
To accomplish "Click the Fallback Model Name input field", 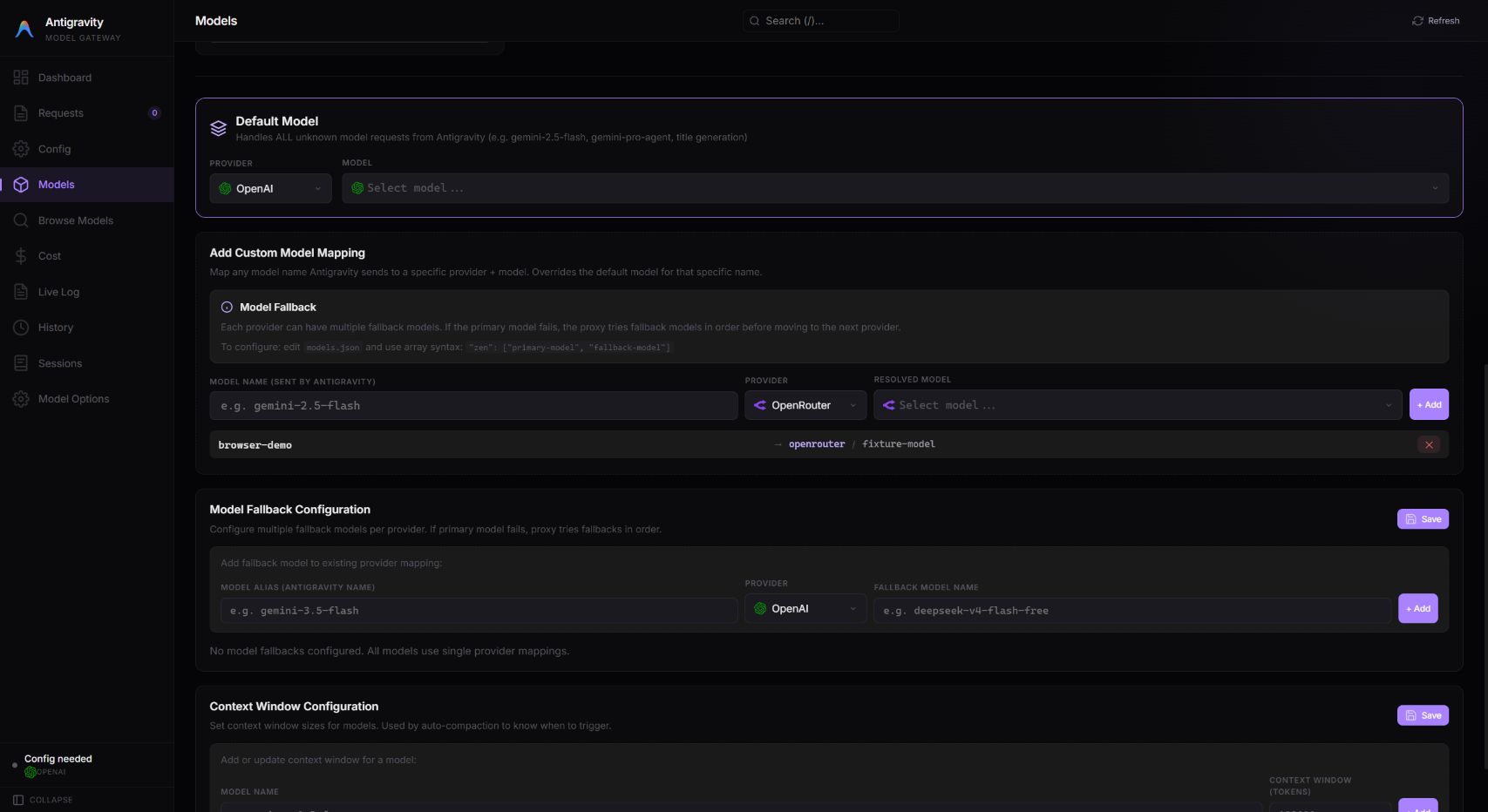I will coord(1132,611).
